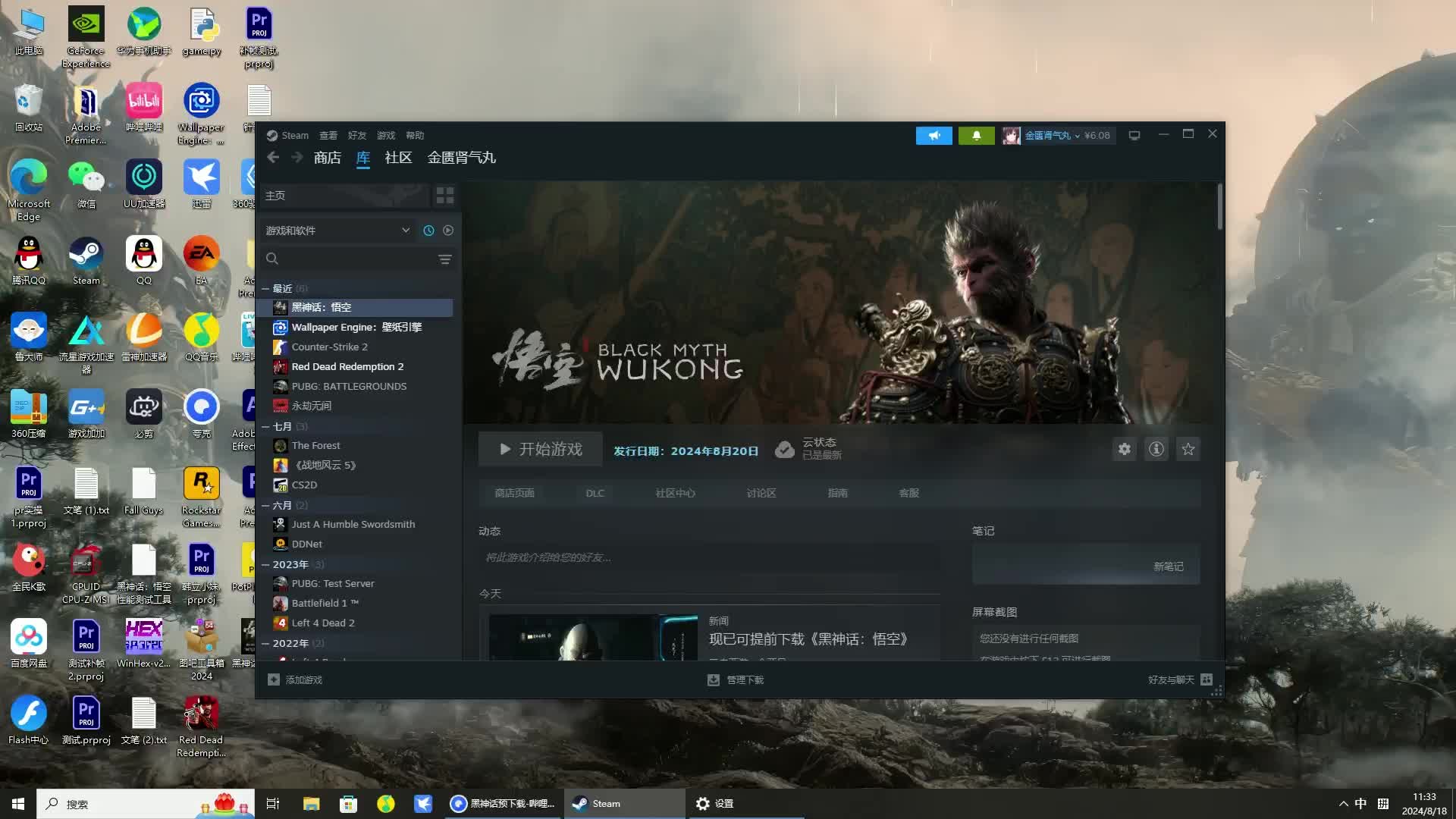Open File Explorer from the taskbar
1456x819 pixels.
pos(311,804)
